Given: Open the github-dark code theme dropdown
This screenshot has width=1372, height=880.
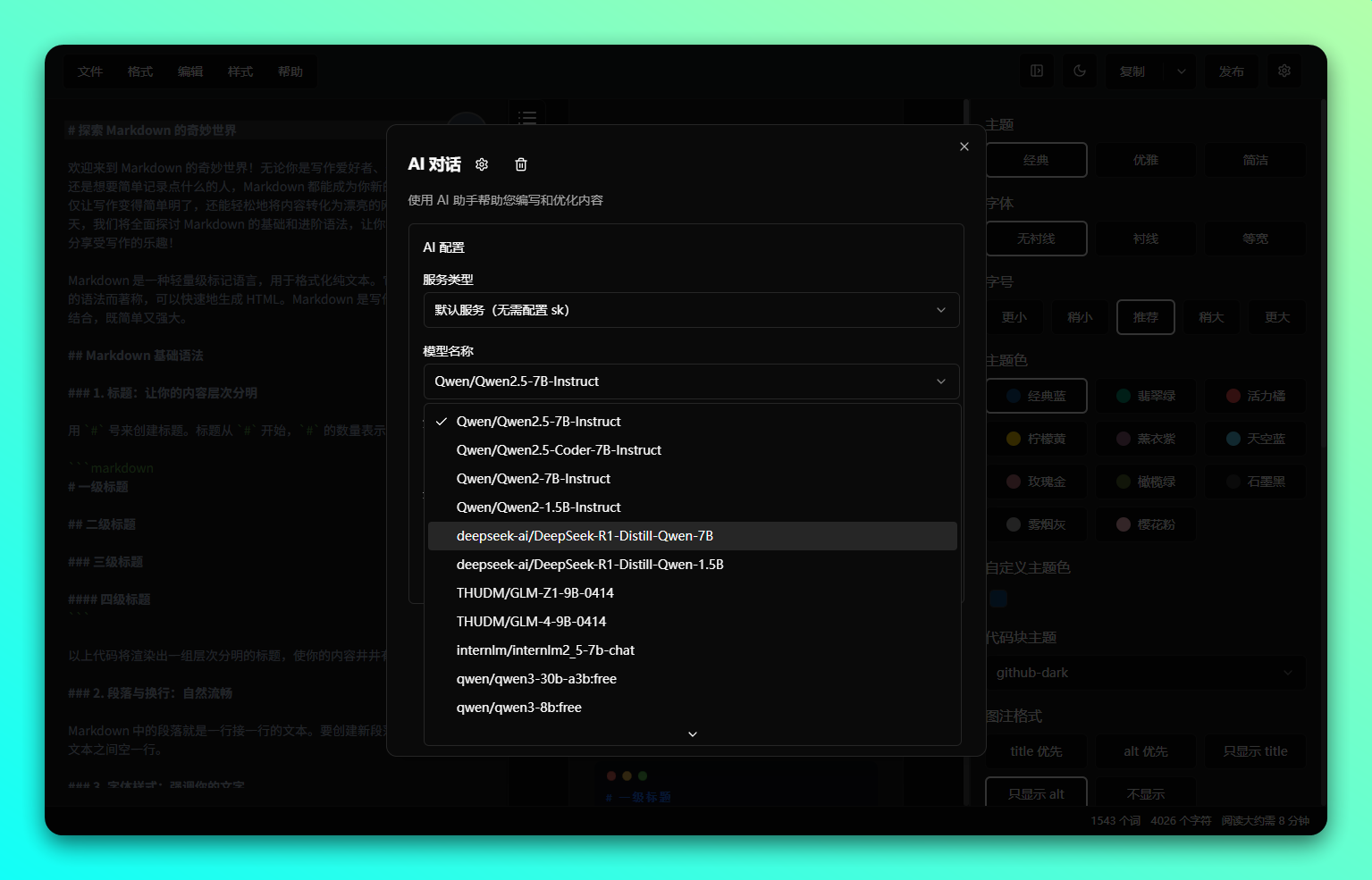Looking at the screenshot, I should click(1145, 673).
